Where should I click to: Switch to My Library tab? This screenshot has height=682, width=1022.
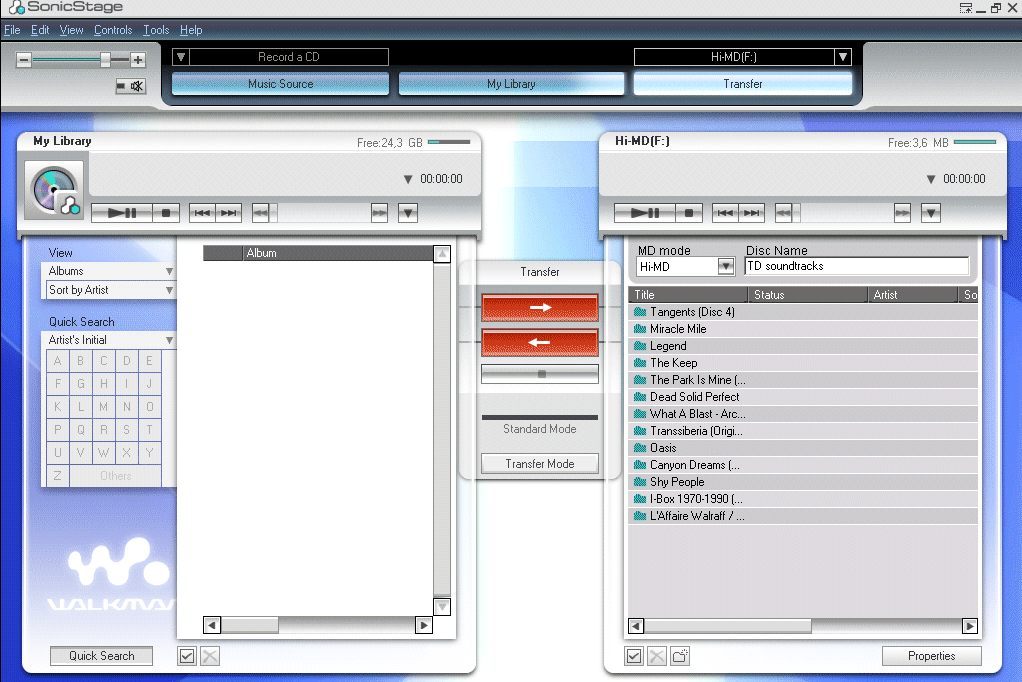click(511, 84)
